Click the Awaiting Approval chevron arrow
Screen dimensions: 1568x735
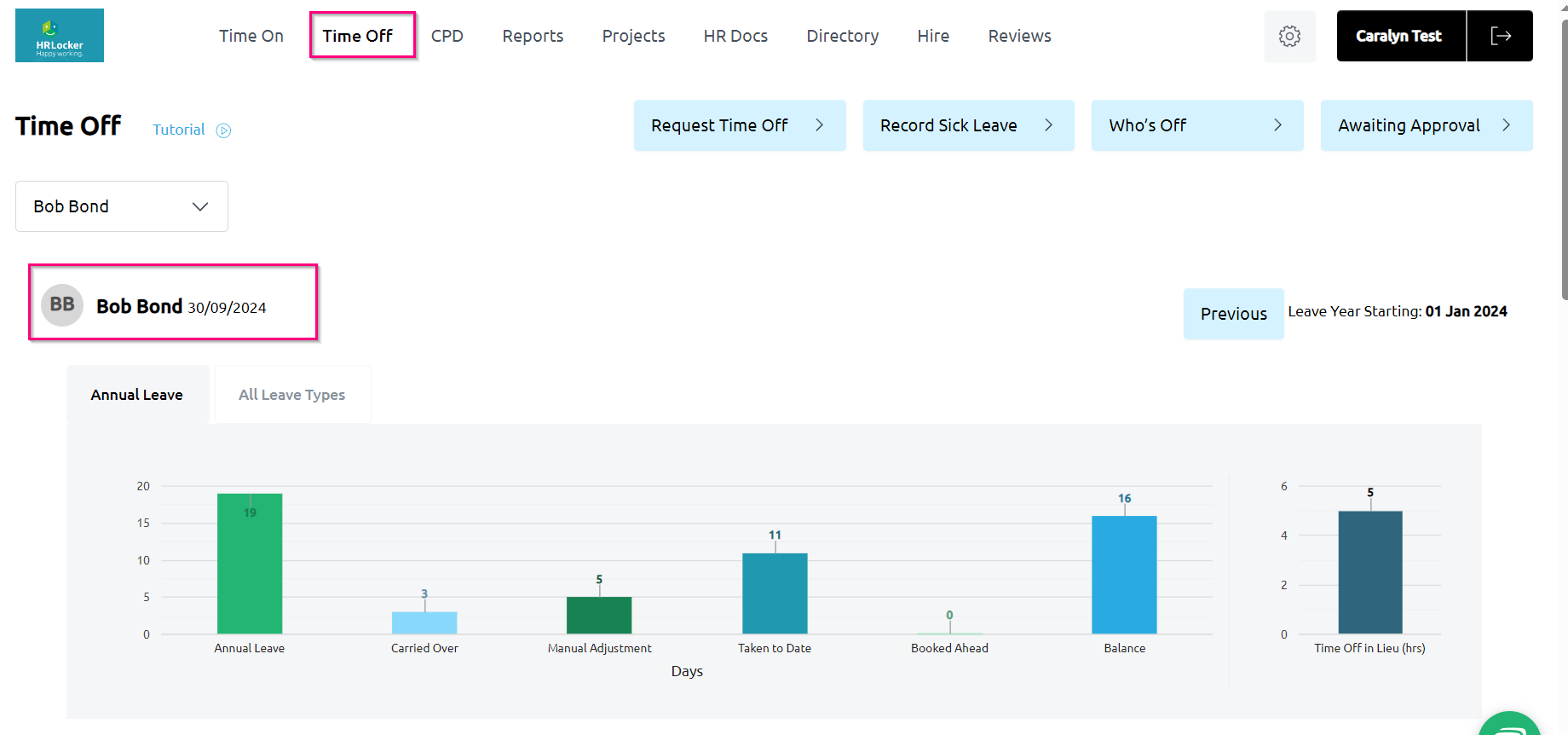coord(1506,125)
